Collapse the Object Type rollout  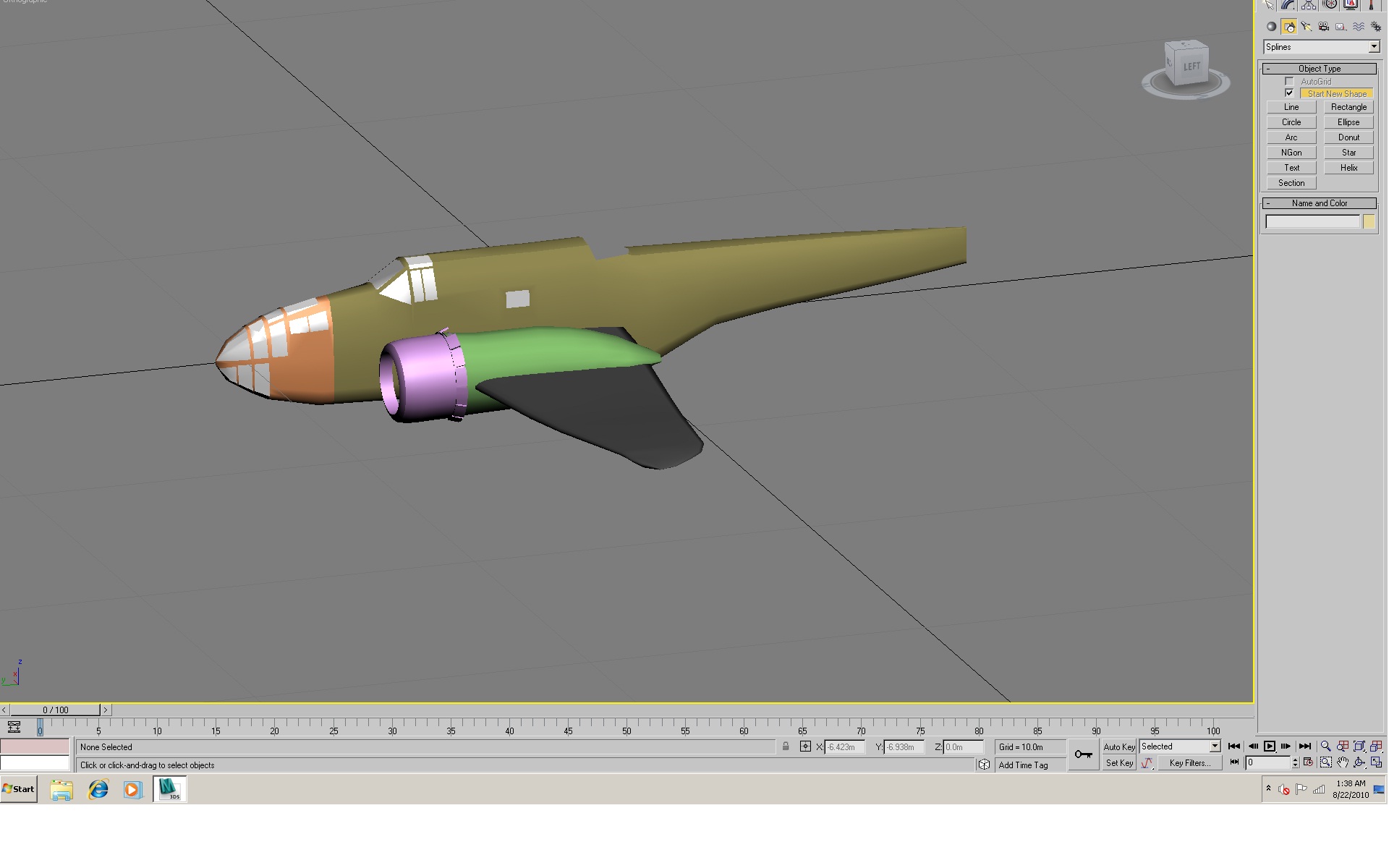coord(1320,69)
